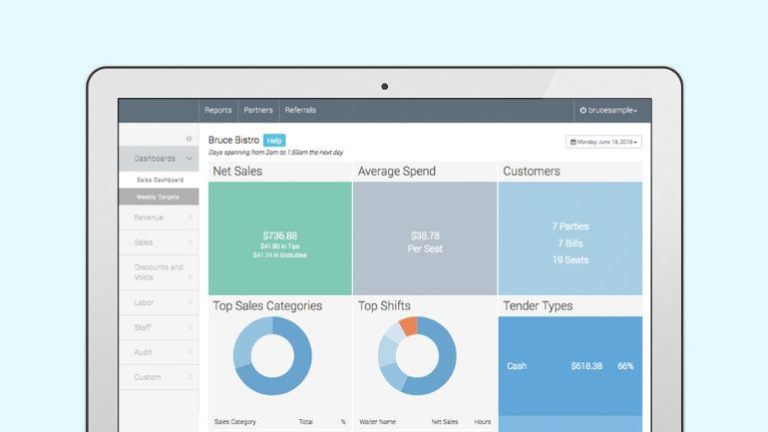Open the Partners menu
Screen dimensions: 768x432
(258, 110)
